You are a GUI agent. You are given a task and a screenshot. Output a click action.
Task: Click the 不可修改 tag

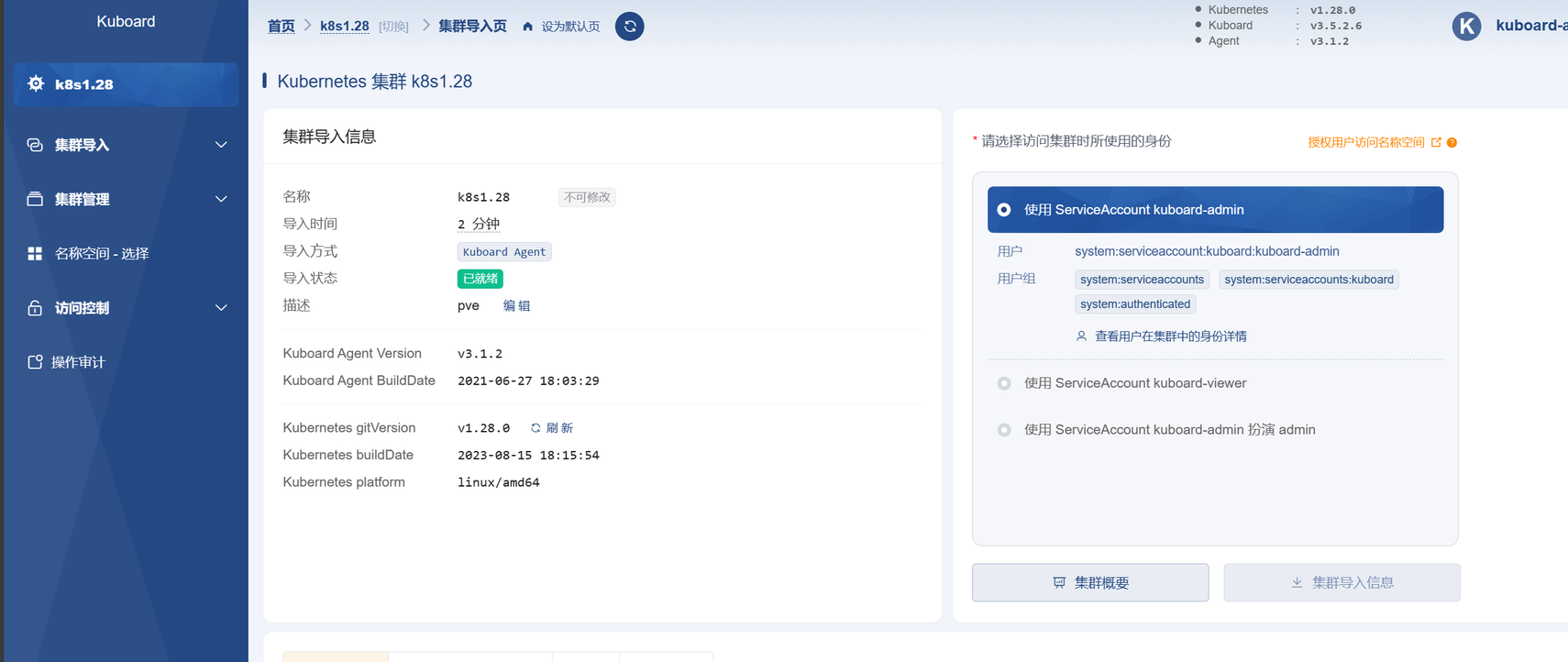tap(587, 197)
